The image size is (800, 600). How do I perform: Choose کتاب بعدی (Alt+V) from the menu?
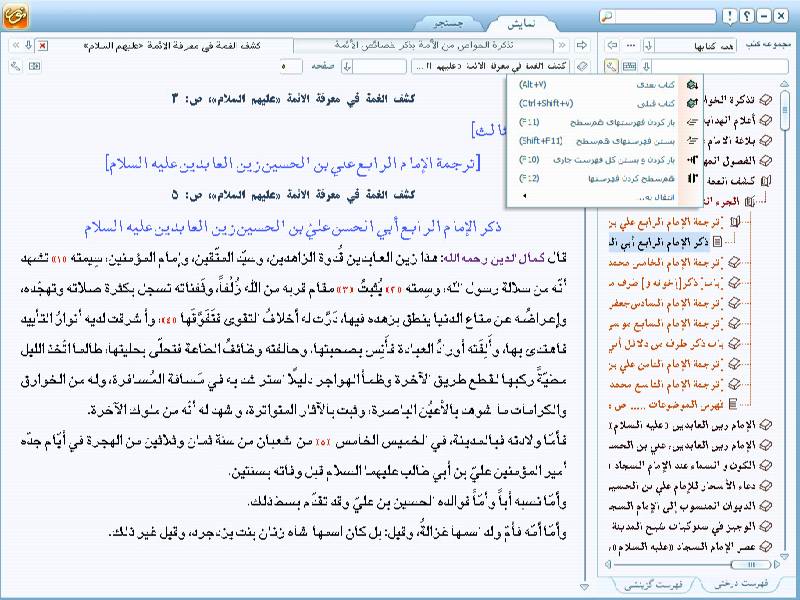tap(605, 85)
